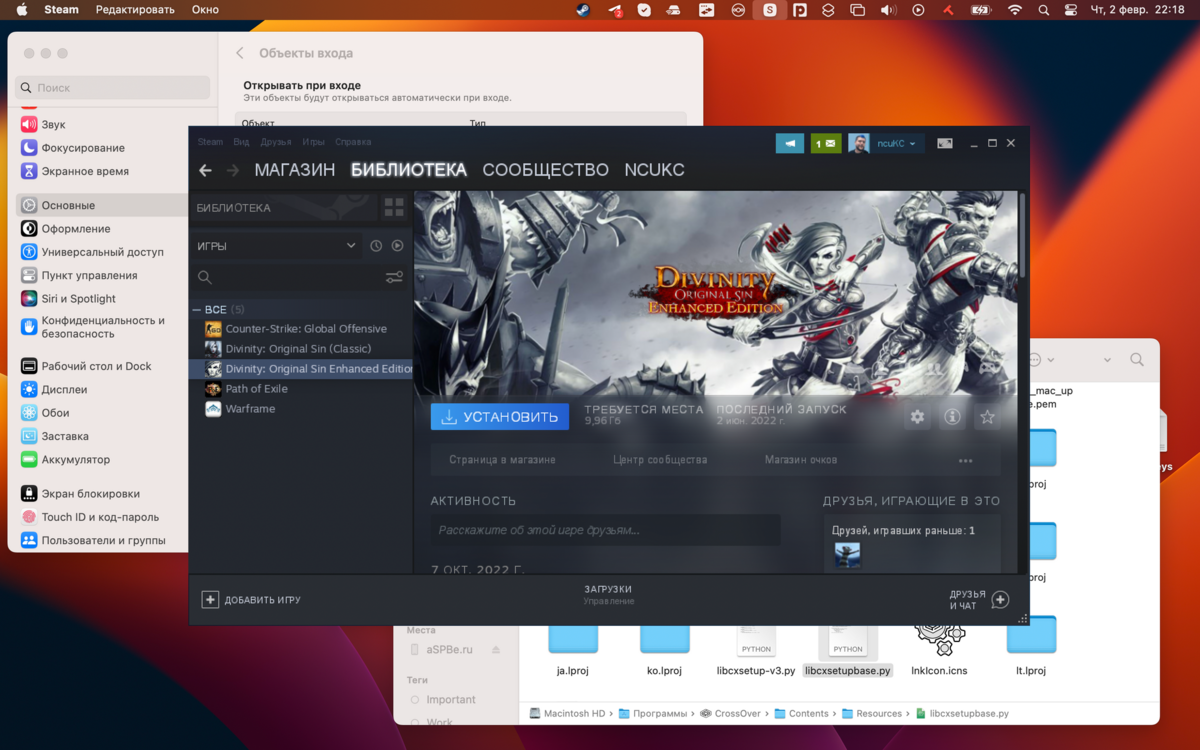Screen dimensions: 1200x750
Task: Click friends and chat plus icon
Action: tap(1000, 600)
